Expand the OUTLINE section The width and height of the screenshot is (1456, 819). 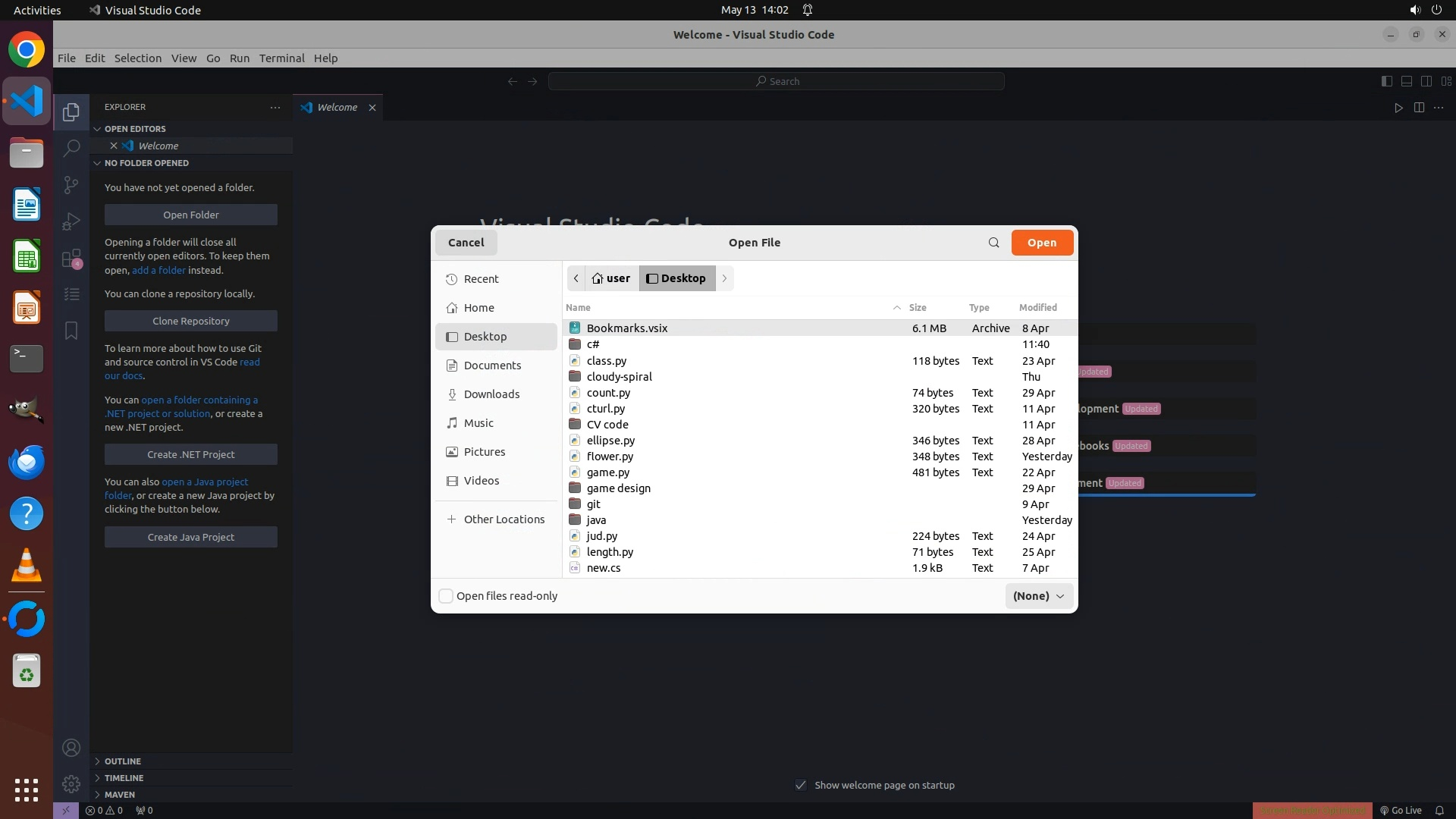point(122,761)
